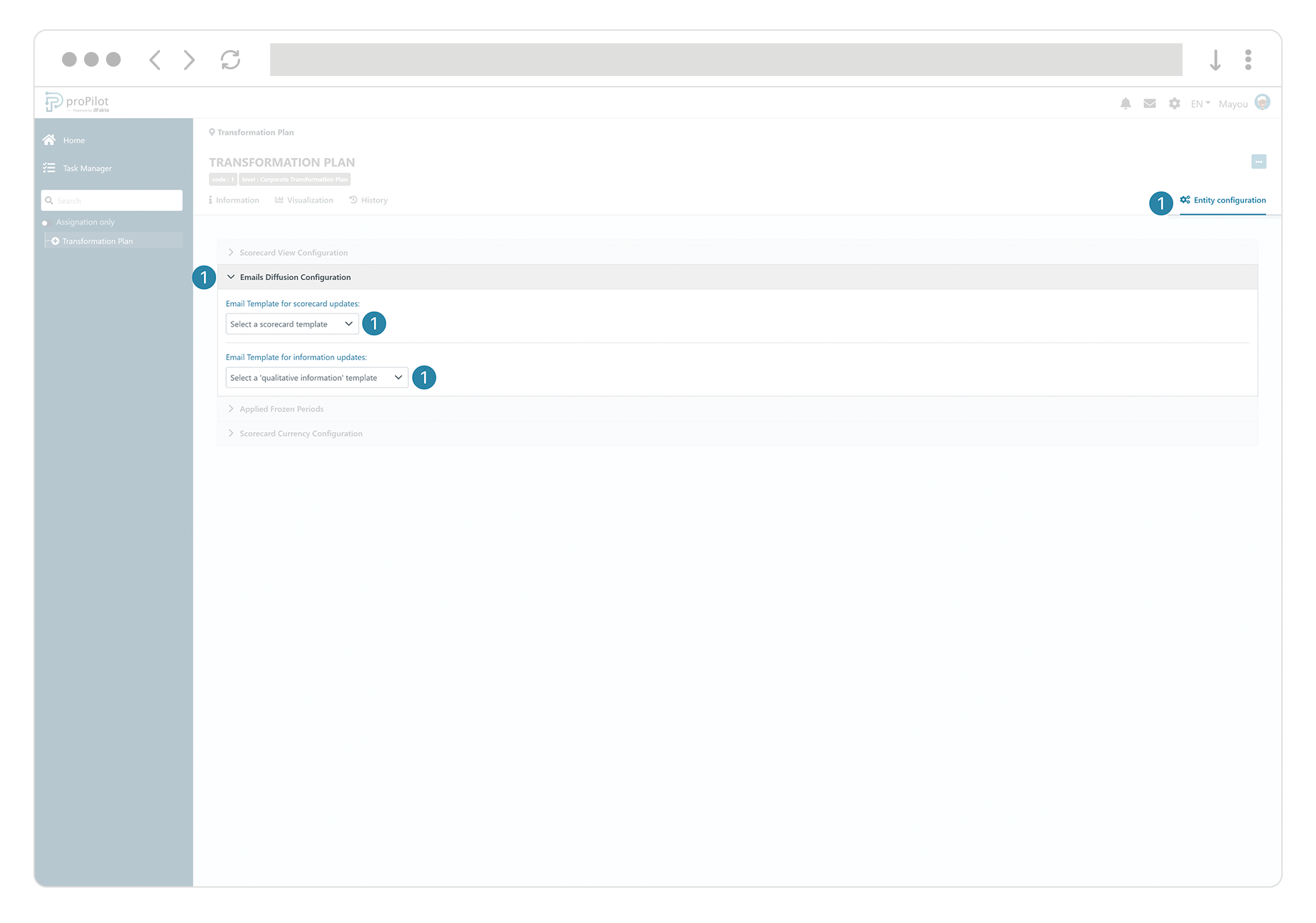Click inside the sidebar Search field
The width and height of the screenshot is (1316, 923).
[111, 200]
